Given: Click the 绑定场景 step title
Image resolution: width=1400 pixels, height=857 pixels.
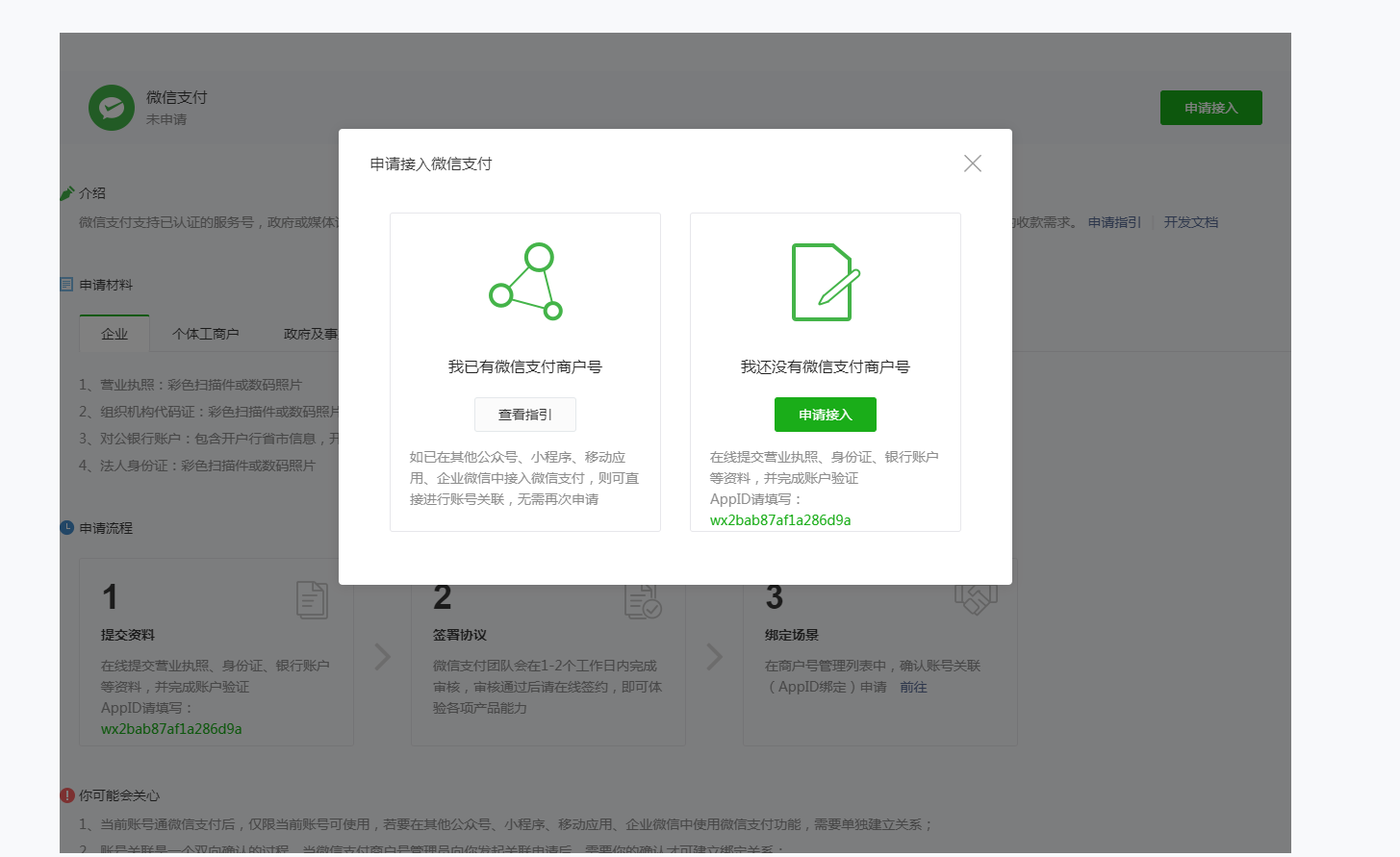Looking at the screenshot, I should (x=792, y=635).
